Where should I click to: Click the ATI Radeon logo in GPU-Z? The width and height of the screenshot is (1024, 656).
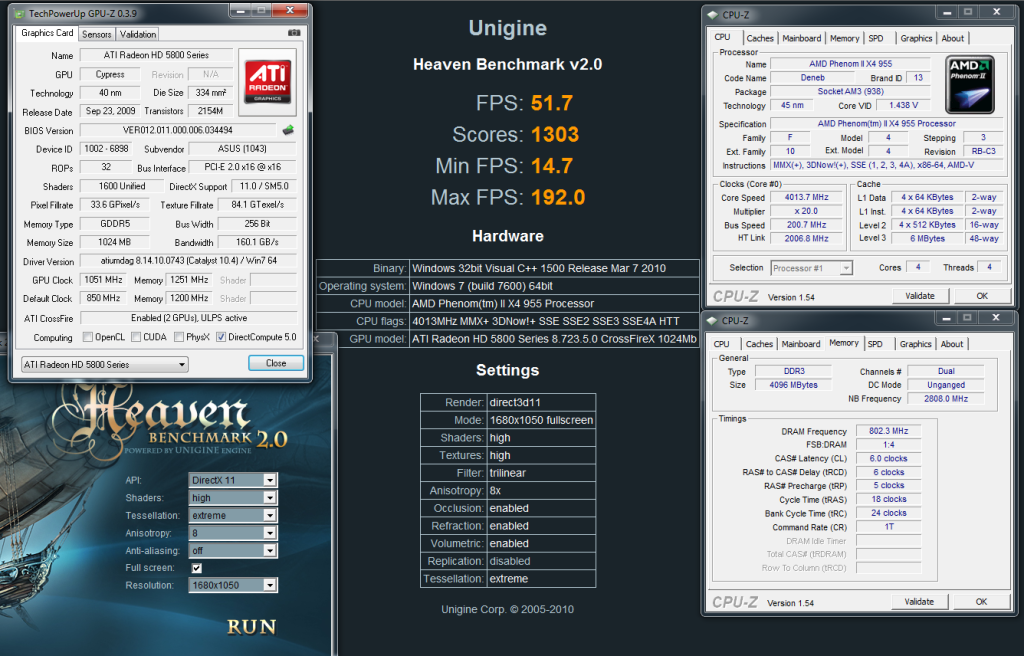click(x=267, y=82)
